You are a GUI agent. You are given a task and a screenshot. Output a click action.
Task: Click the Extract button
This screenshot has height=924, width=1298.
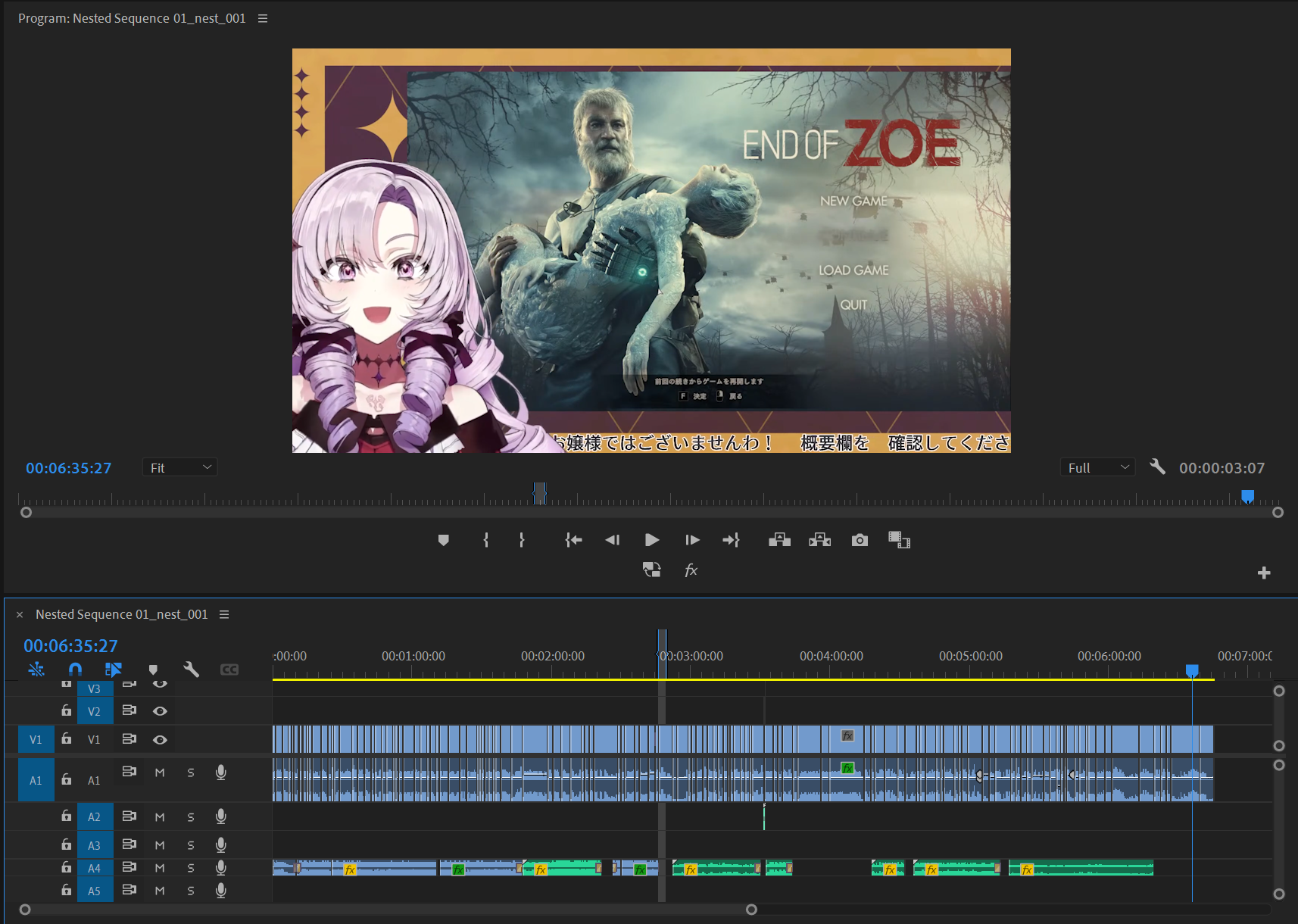coord(820,540)
